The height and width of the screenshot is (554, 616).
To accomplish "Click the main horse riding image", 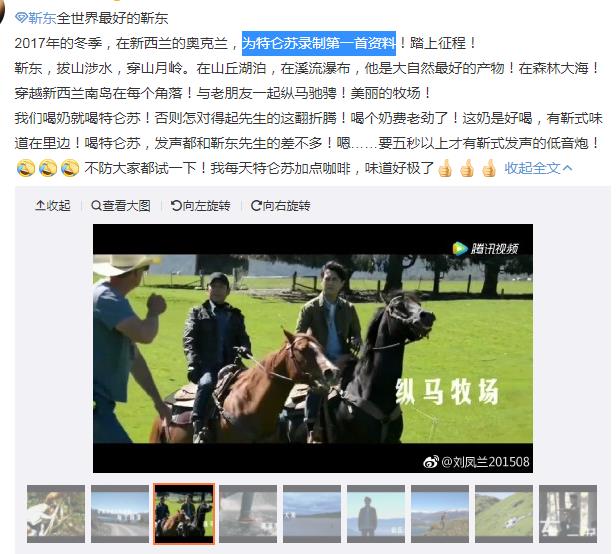I will click(x=313, y=348).
